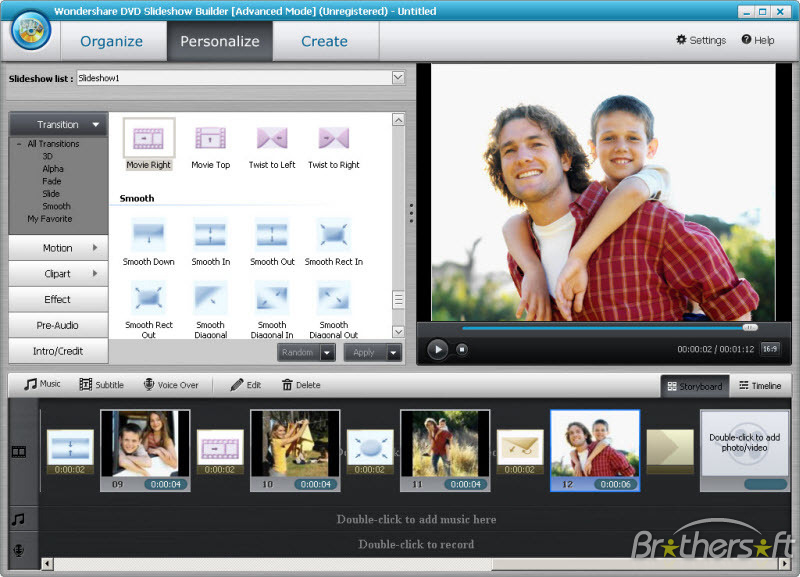Select the 3D transition category
This screenshot has height=577, width=800.
click(47, 156)
